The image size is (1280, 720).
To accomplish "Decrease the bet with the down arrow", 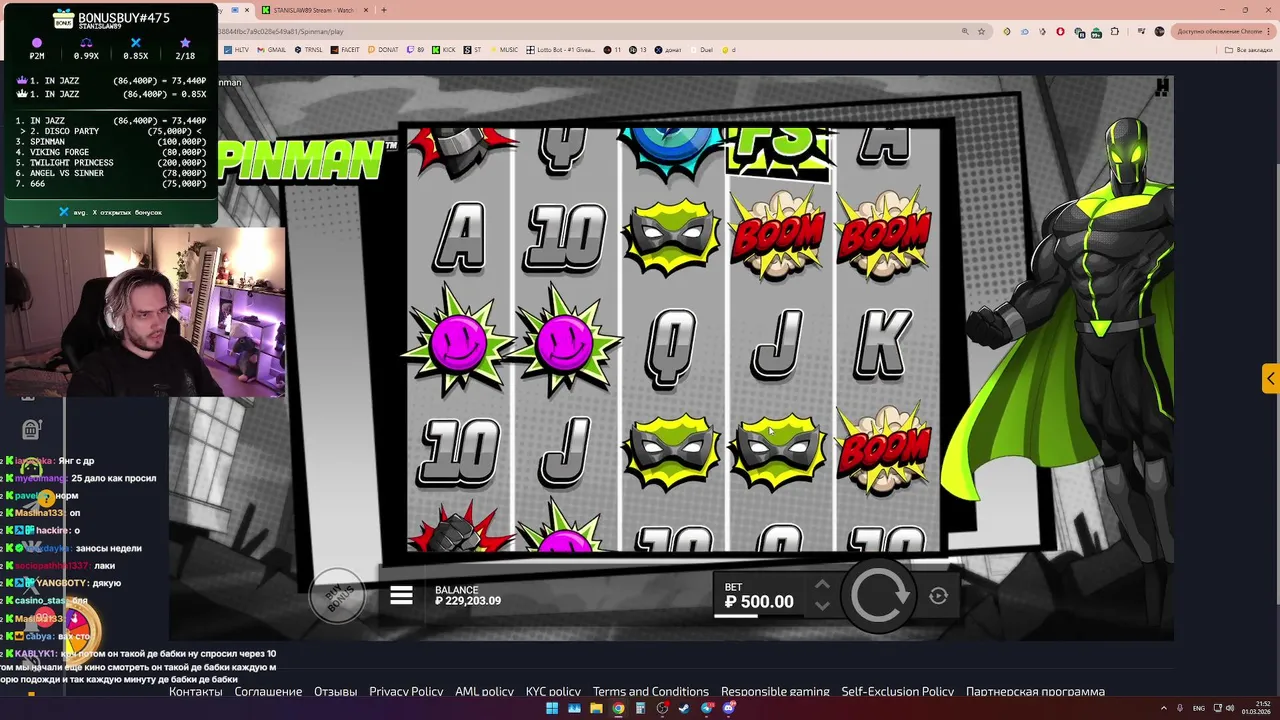I will coord(822,605).
